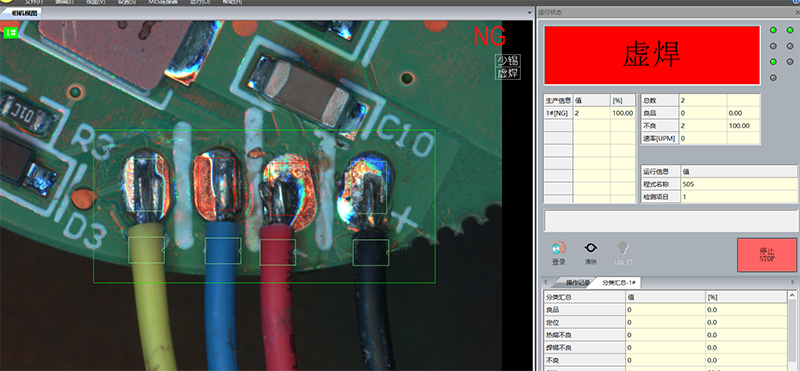Click the summary table vertical scrollbar up arrow
This screenshot has width=800, height=371.
pyautogui.click(x=792, y=295)
